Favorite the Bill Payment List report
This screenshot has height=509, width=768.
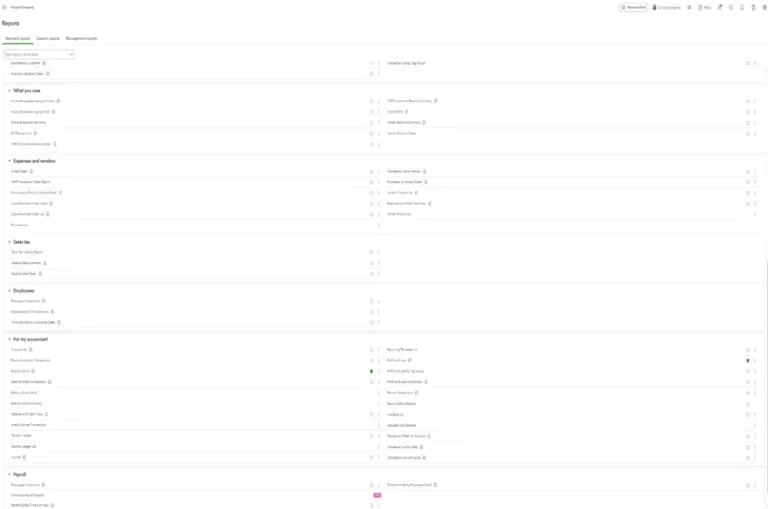pyautogui.click(x=371, y=133)
